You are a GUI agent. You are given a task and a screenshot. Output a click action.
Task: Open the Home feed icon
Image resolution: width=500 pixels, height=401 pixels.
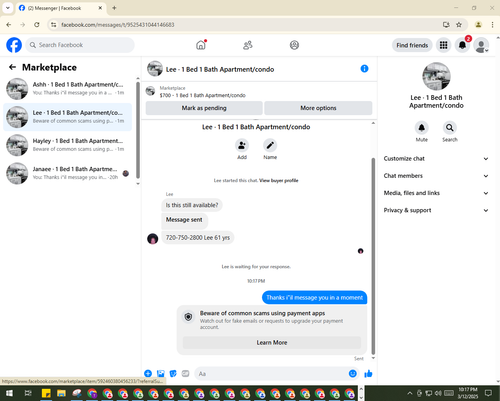click(201, 45)
